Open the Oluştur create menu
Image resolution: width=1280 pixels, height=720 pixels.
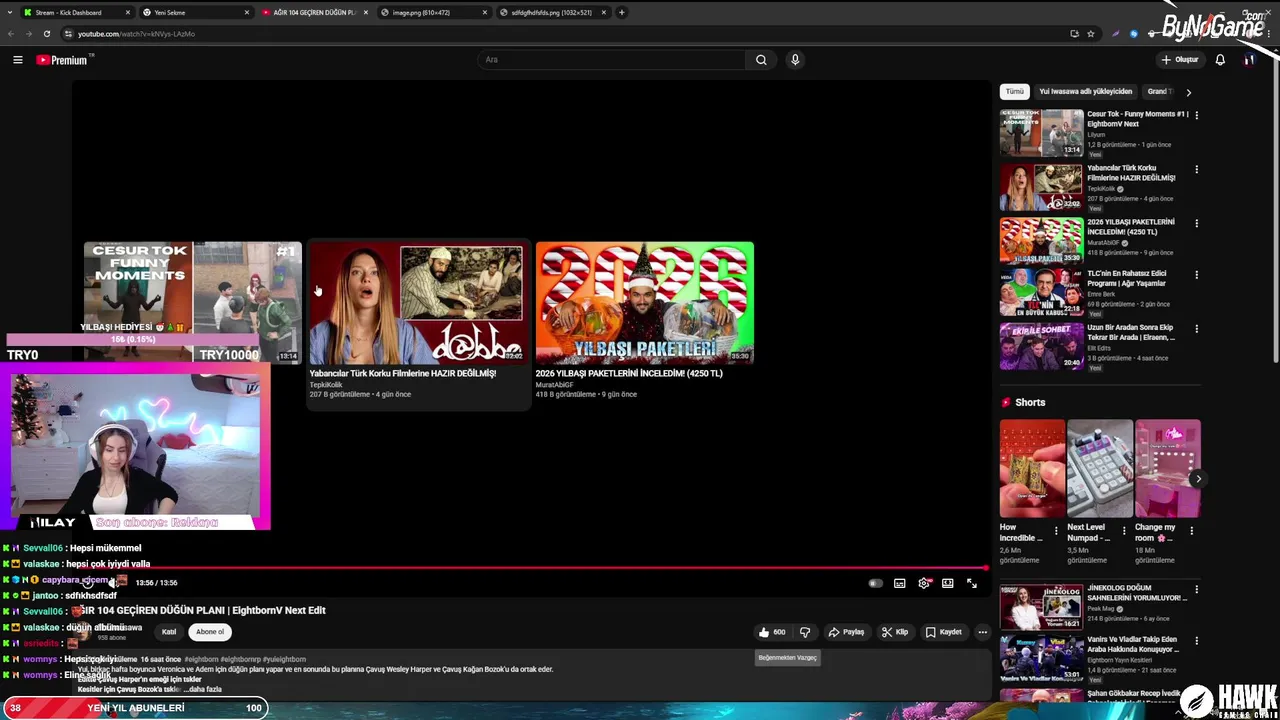[1179, 60]
